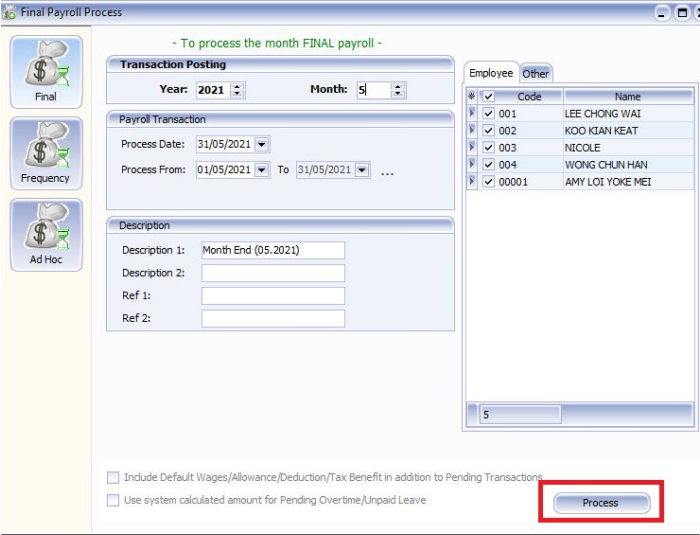Click the Year spinner arrows
The width and height of the screenshot is (700, 535).
237,90
